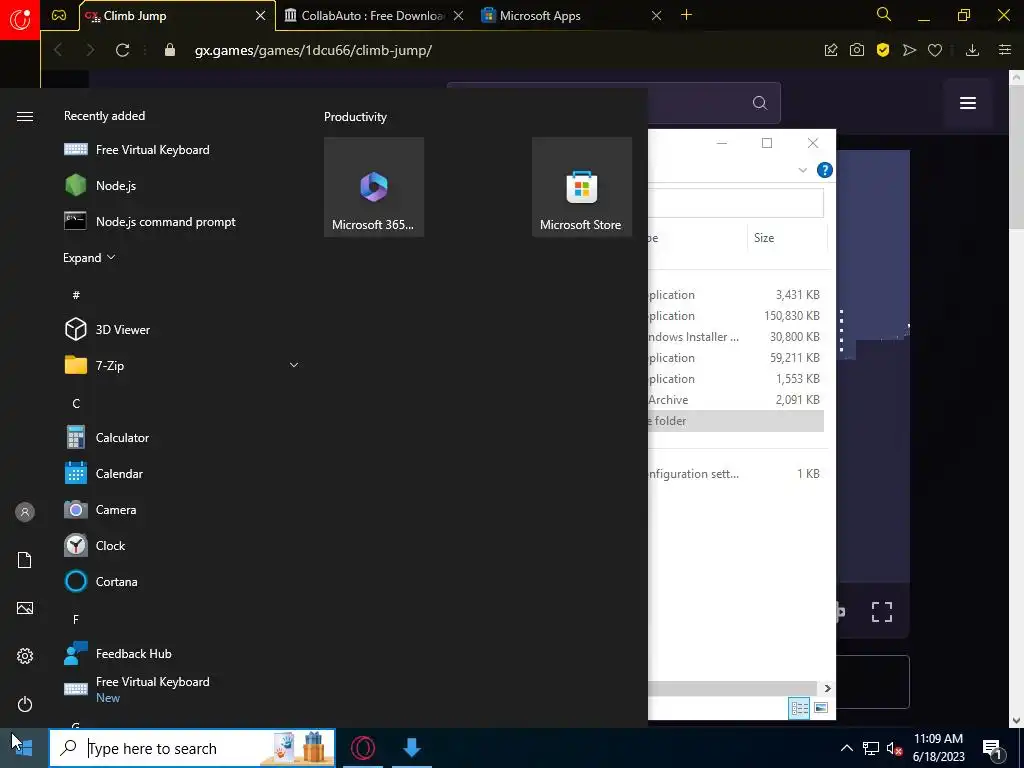Open Feedback Hub
Screen dimensions: 1024x768
(x=180, y=653)
